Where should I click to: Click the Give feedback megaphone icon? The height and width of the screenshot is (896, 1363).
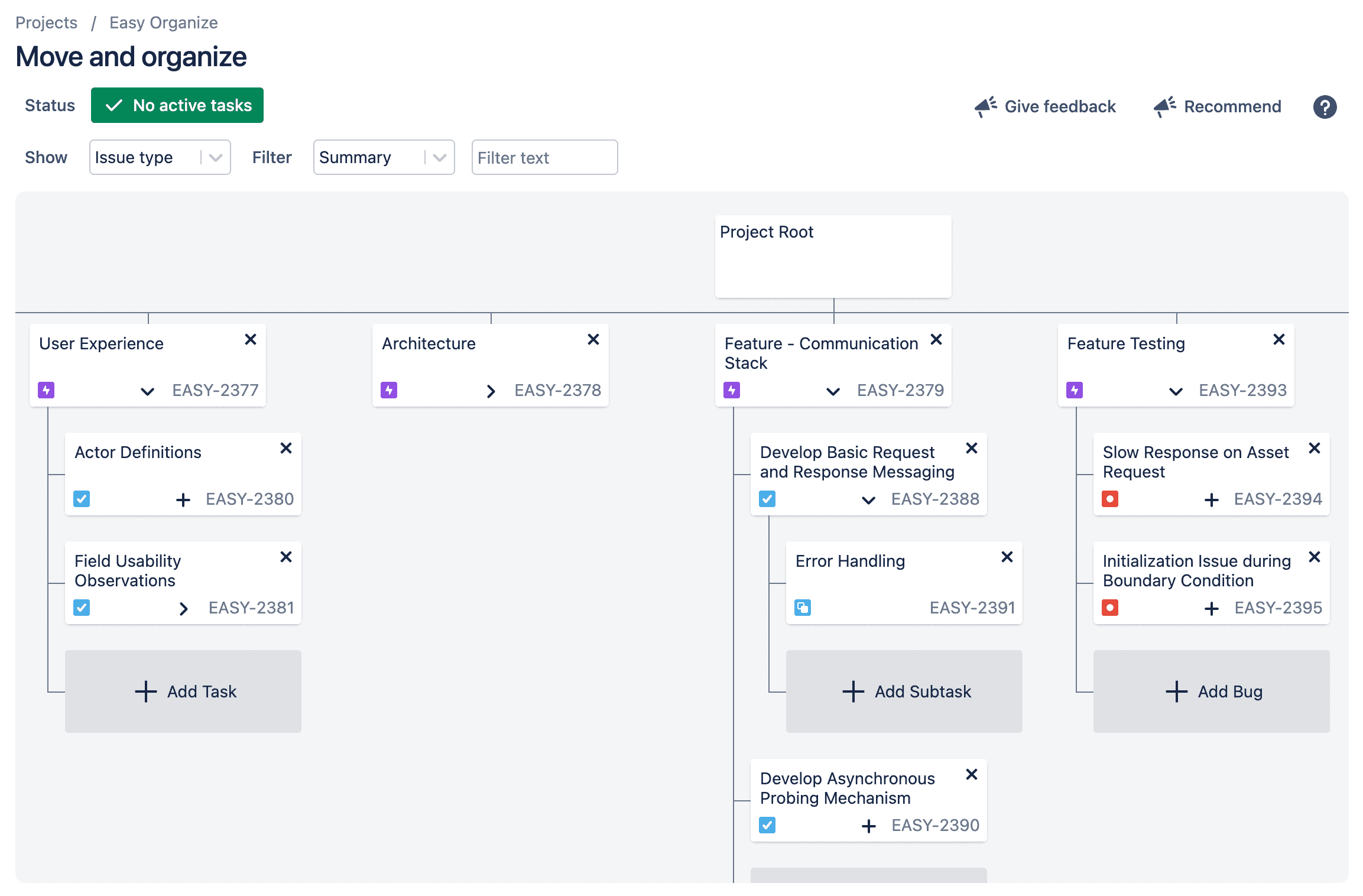tap(986, 107)
